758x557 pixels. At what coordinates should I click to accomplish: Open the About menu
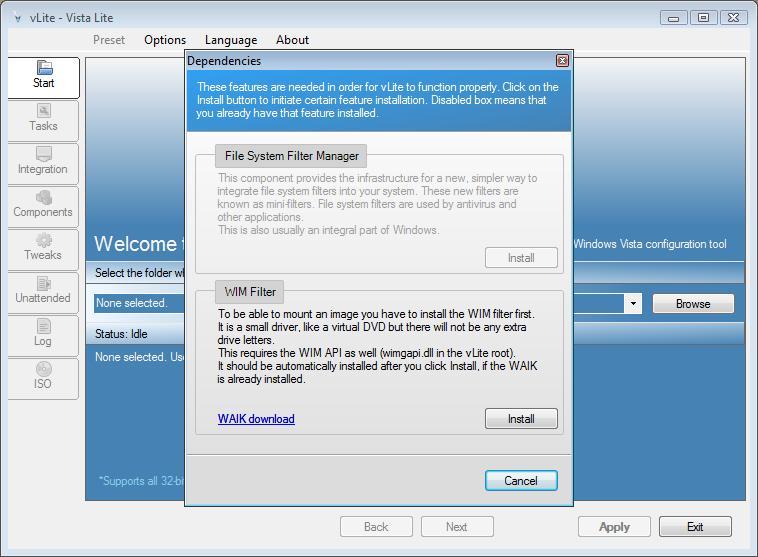pyautogui.click(x=292, y=40)
